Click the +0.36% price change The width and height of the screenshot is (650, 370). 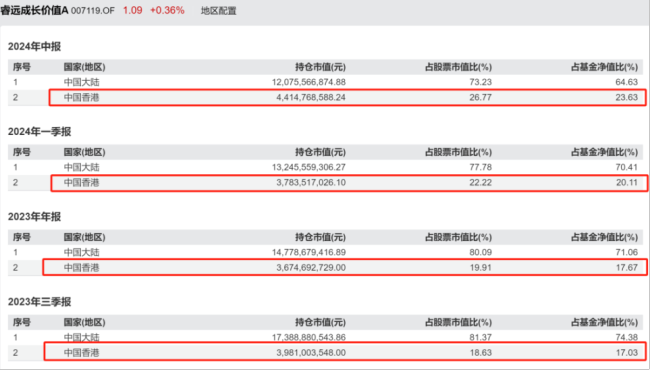(x=167, y=11)
